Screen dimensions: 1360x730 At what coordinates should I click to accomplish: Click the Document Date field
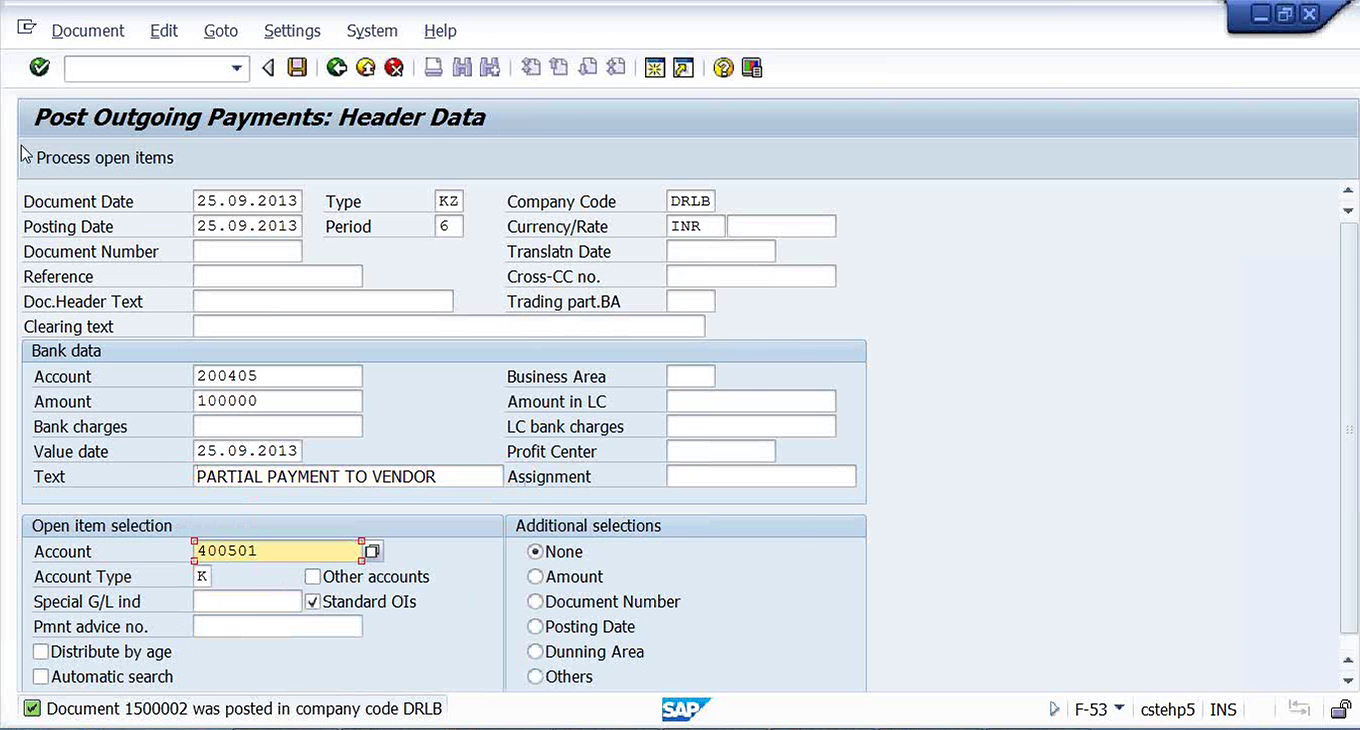247,201
